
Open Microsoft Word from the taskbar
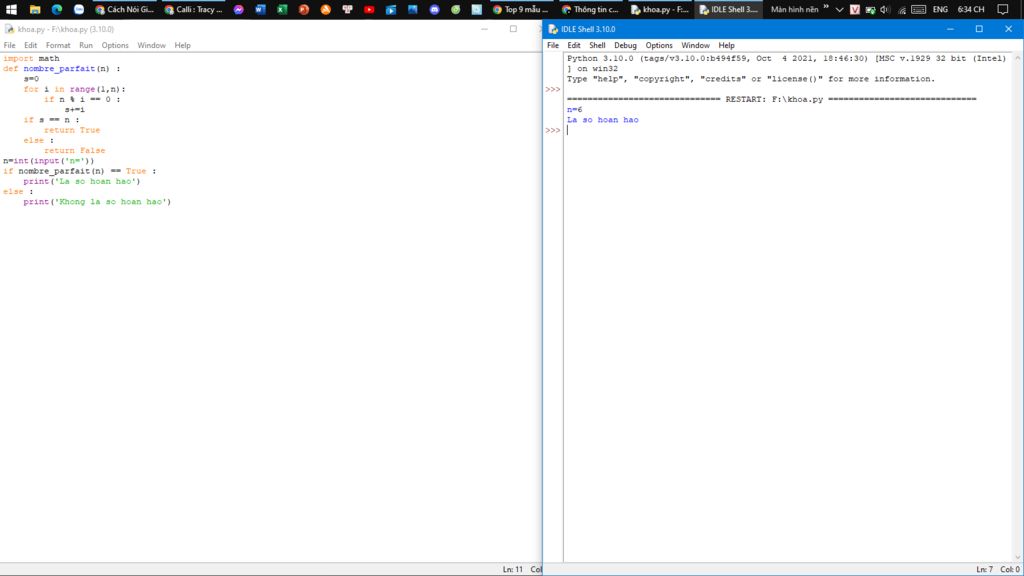tap(260, 9)
